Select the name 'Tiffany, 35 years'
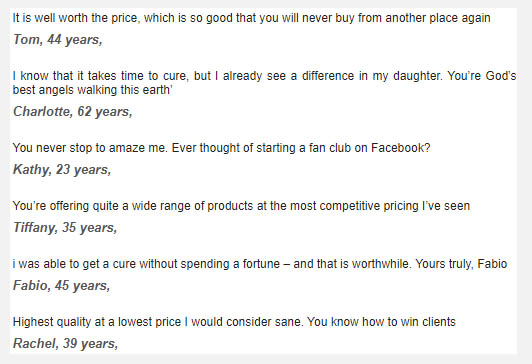 point(65,228)
